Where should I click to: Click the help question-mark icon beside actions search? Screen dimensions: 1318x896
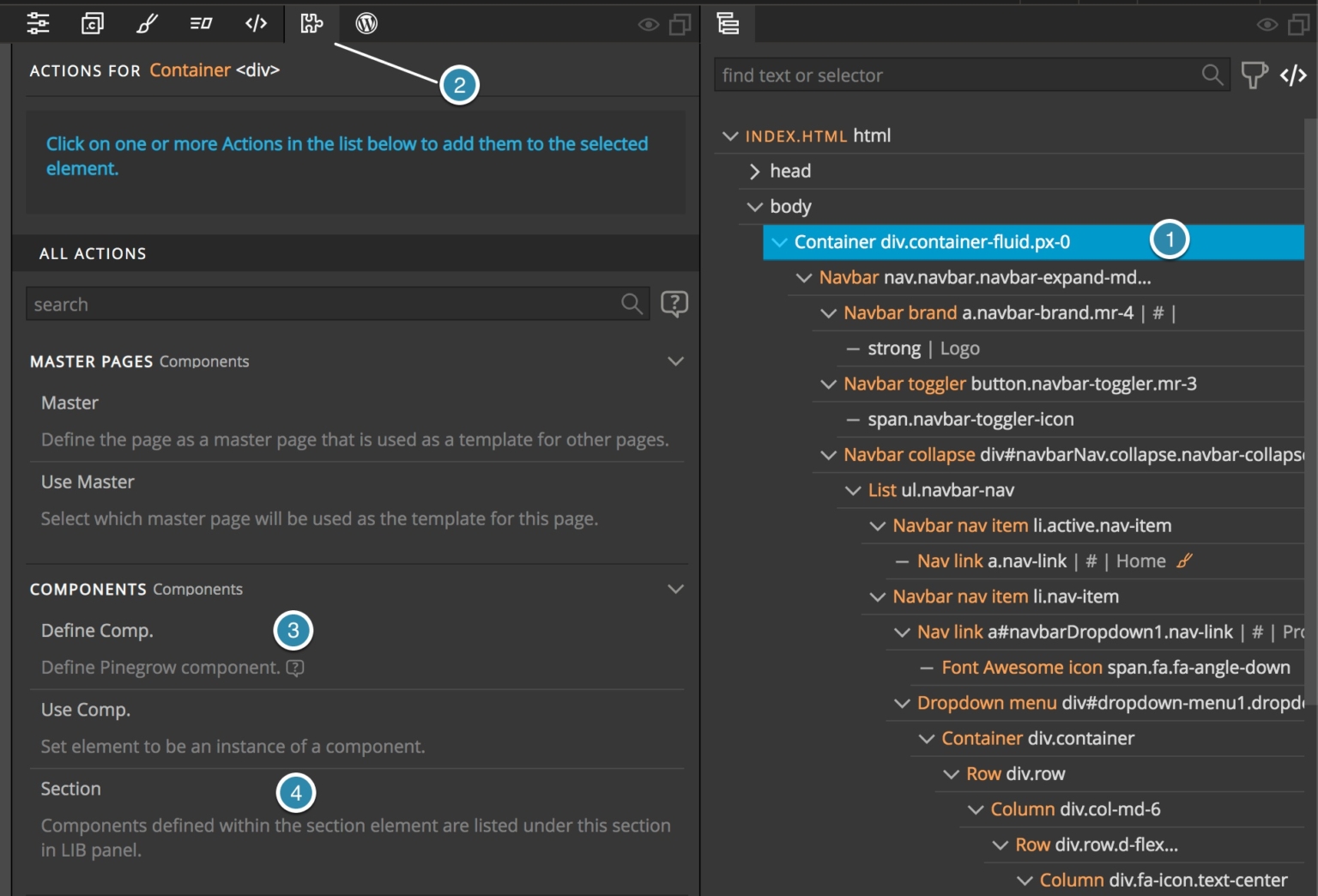click(674, 303)
